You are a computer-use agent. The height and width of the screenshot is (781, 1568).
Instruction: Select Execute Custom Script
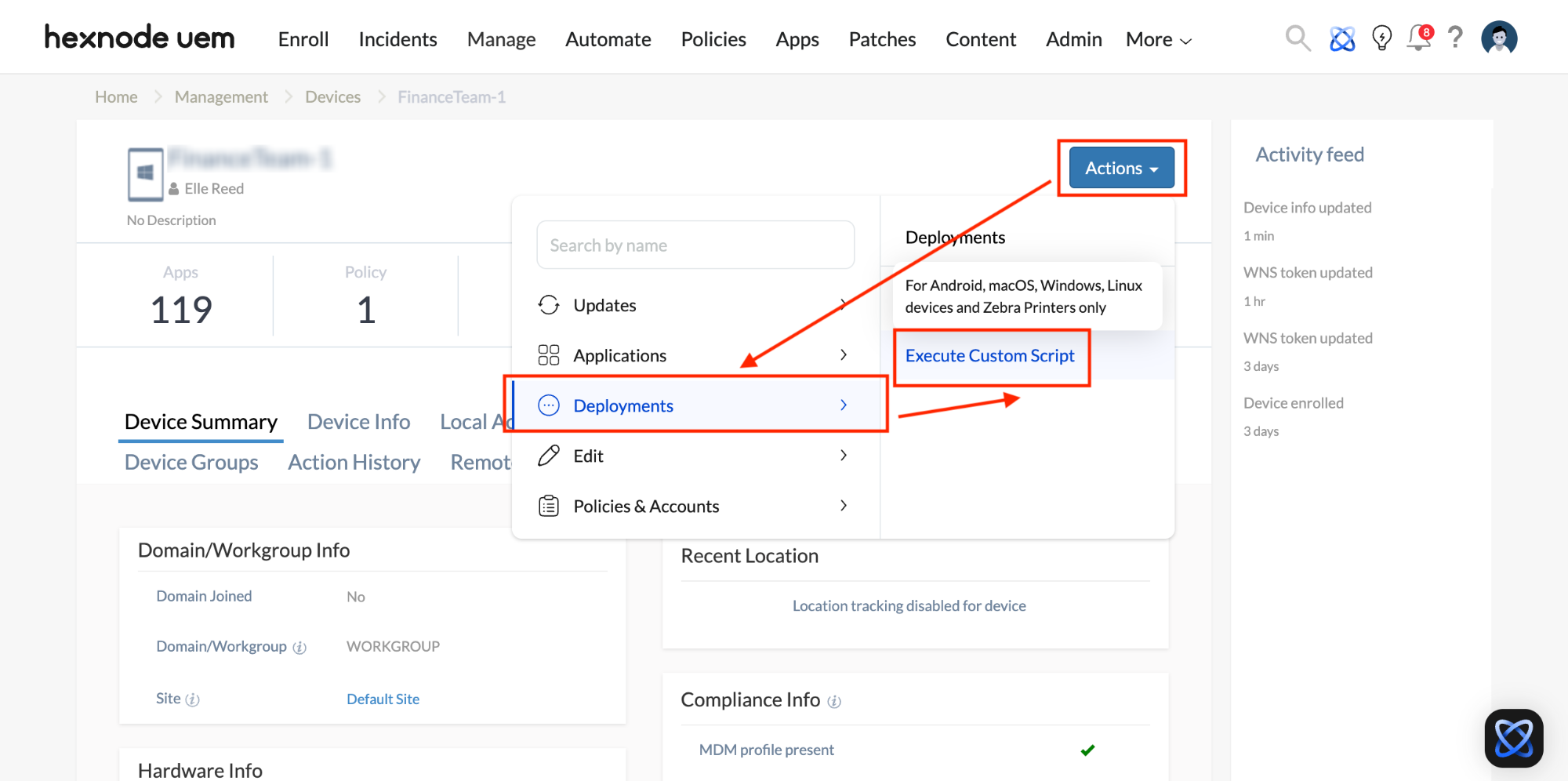990,355
